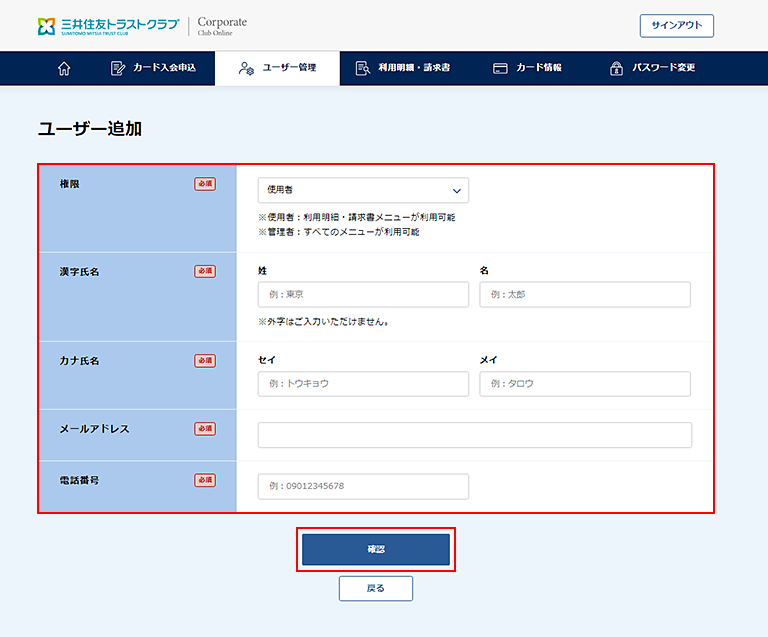
Task: Focus the セイ kana surname field
Action: point(363,383)
